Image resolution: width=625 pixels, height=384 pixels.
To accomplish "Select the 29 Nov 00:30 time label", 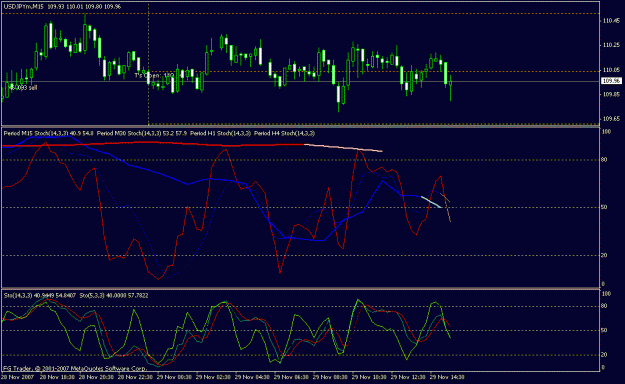I will coord(174,377).
